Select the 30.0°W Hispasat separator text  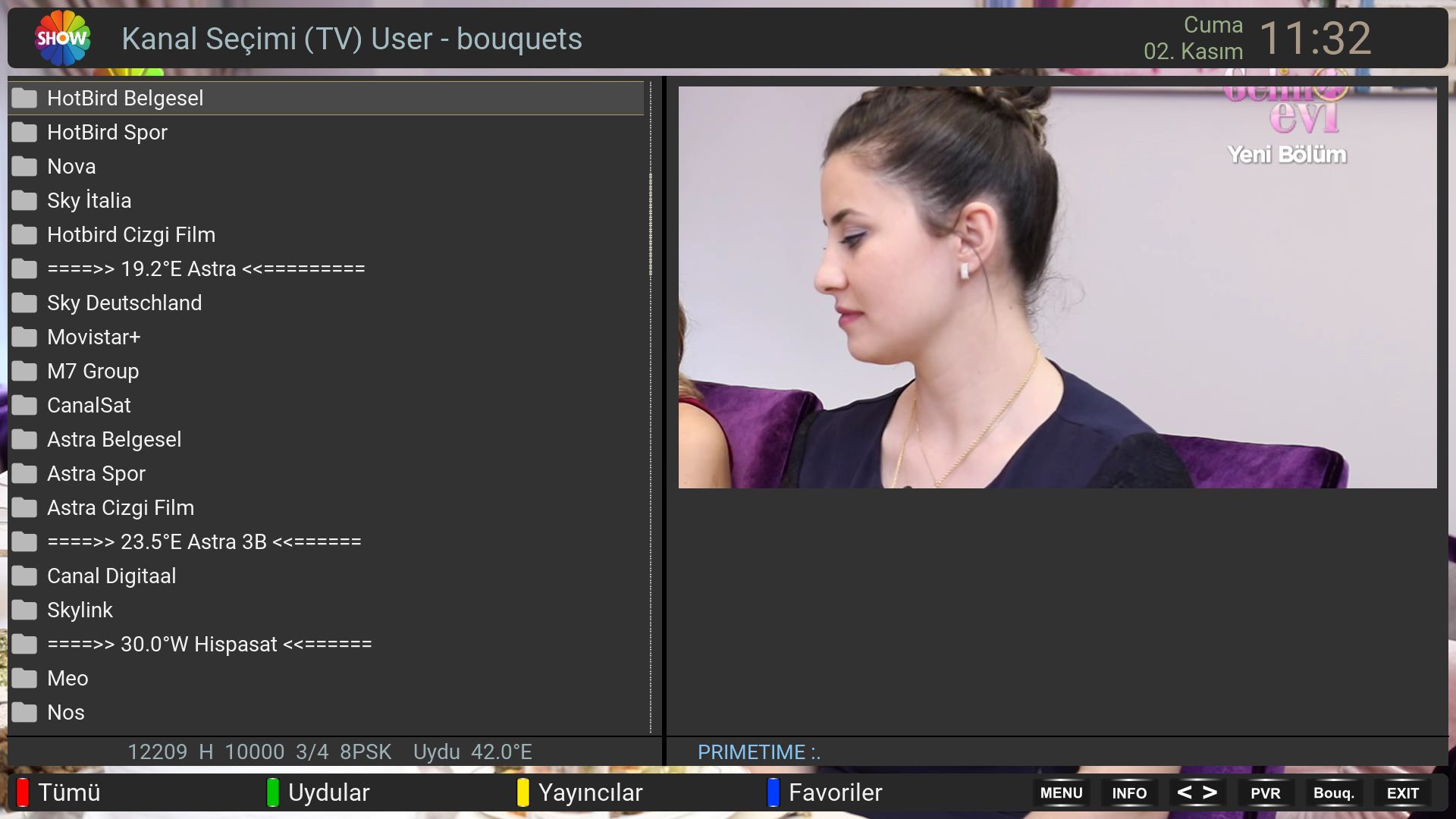pos(209,644)
